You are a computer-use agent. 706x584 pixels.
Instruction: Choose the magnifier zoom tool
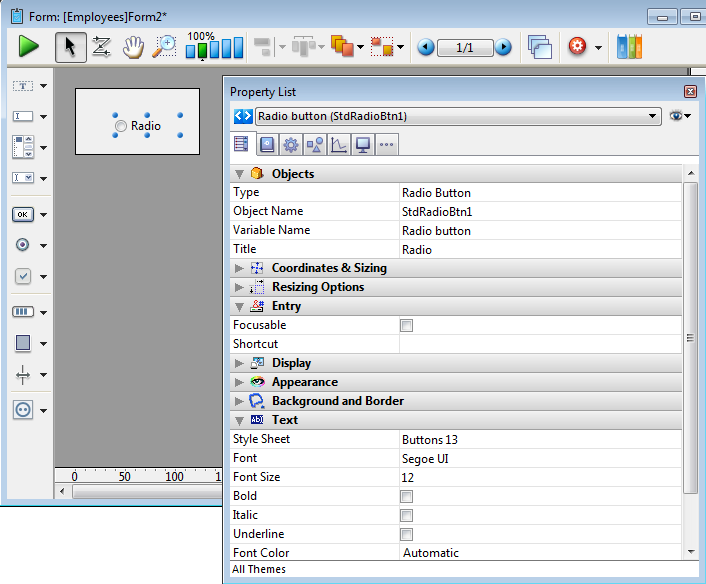coord(164,46)
